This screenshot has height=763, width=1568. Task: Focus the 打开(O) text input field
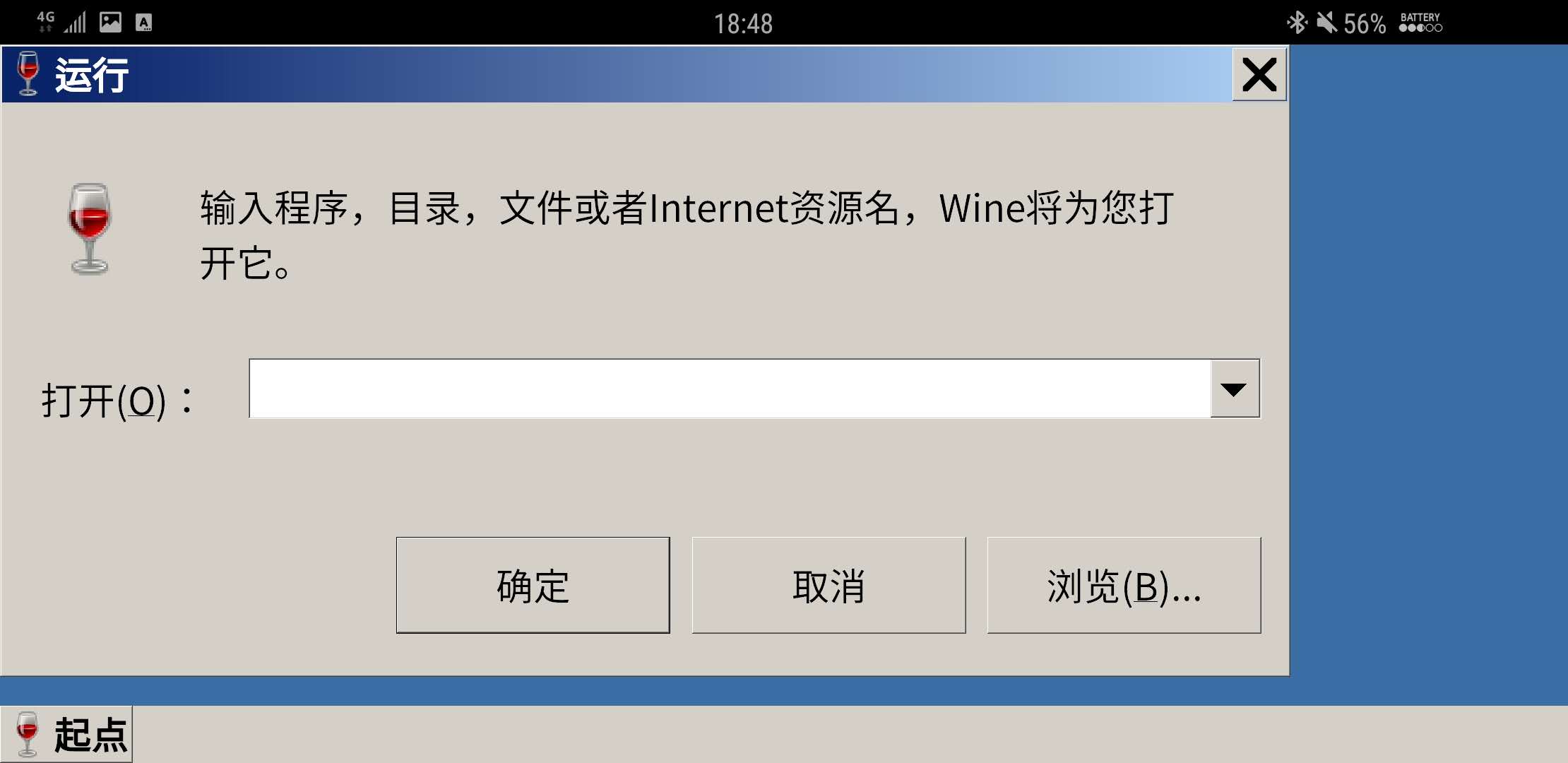[x=730, y=389]
